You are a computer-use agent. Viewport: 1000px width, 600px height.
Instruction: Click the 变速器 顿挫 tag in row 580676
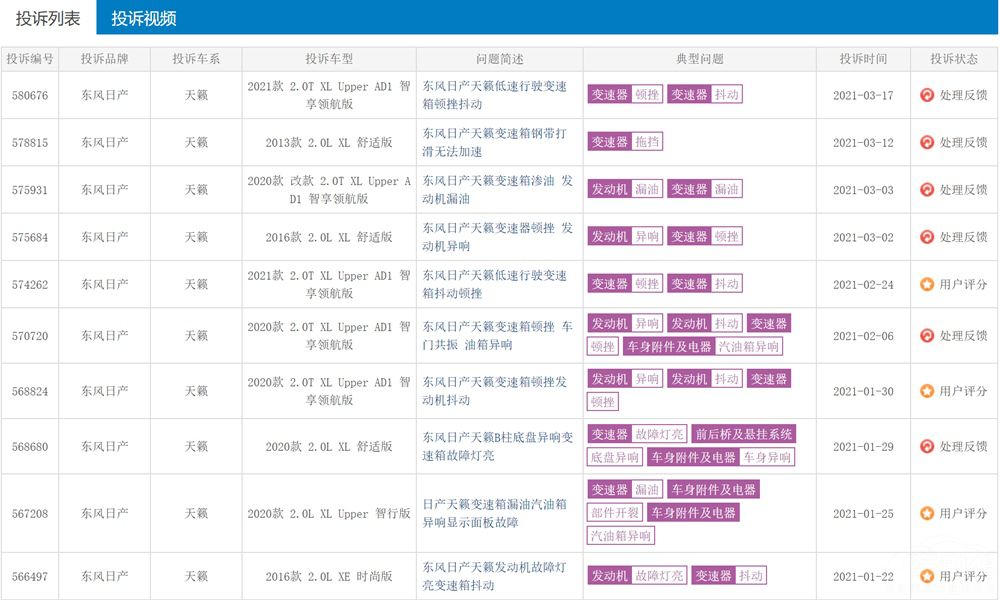[x=625, y=94]
